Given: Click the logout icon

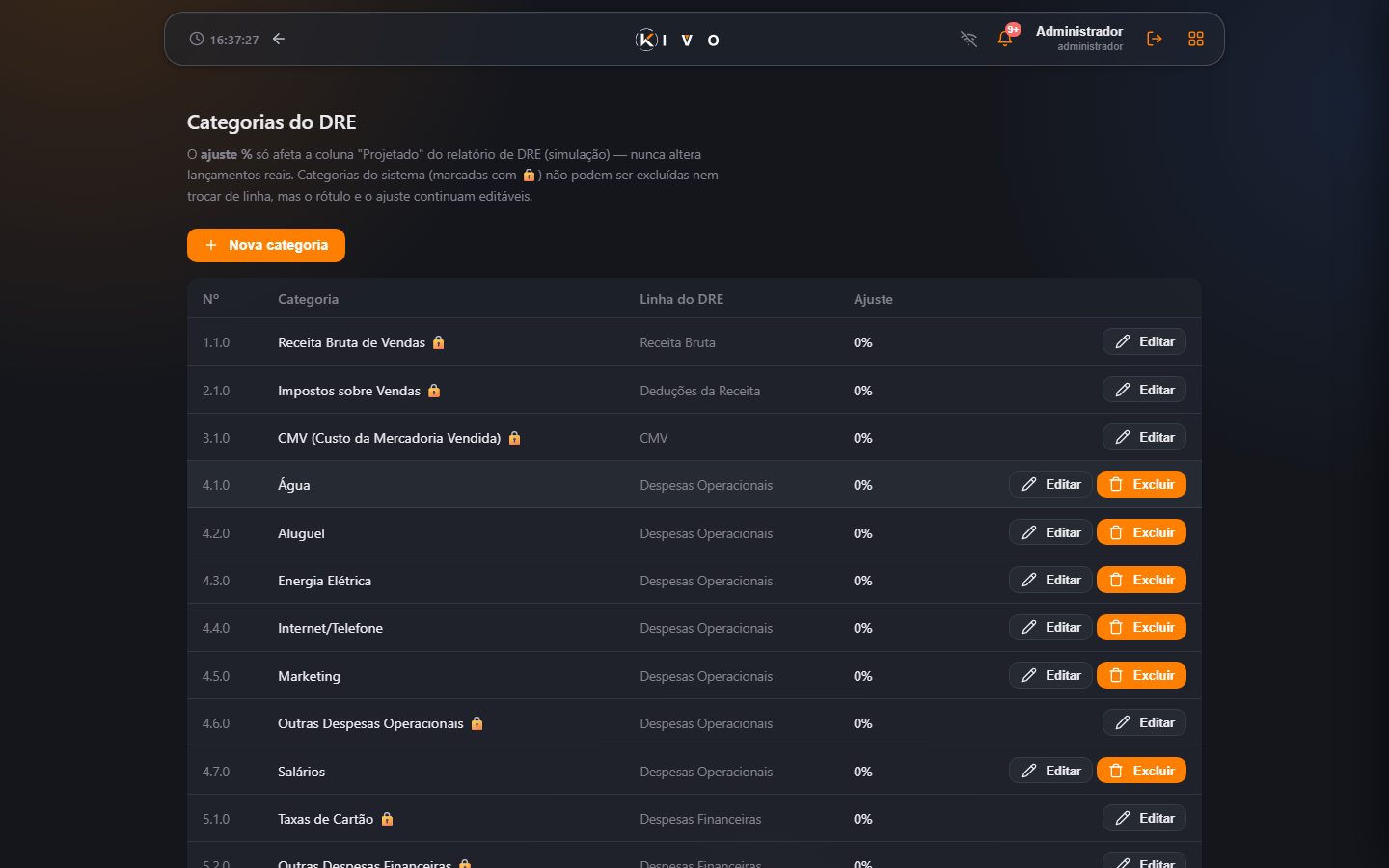Looking at the screenshot, I should click(1155, 39).
